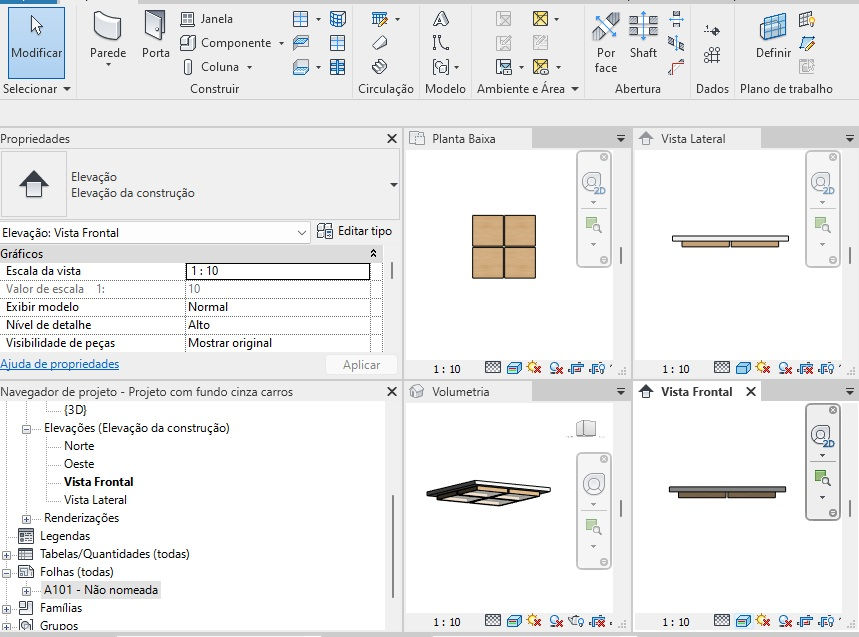This screenshot has height=637, width=859.
Task: Toggle shadows in Planta Baixa view bar
Action: pyautogui.click(x=556, y=369)
